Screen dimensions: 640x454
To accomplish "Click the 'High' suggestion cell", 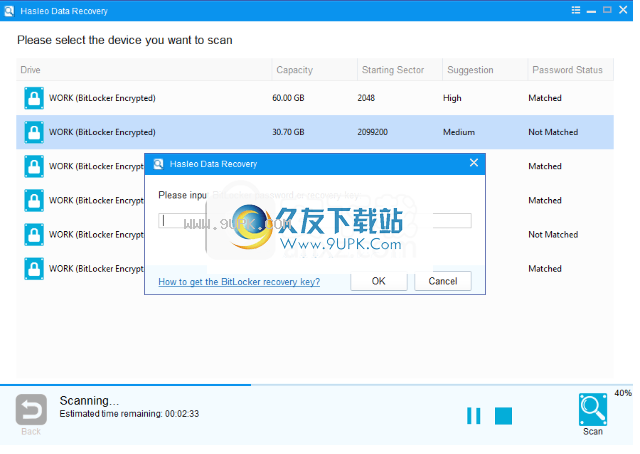I will (452, 98).
